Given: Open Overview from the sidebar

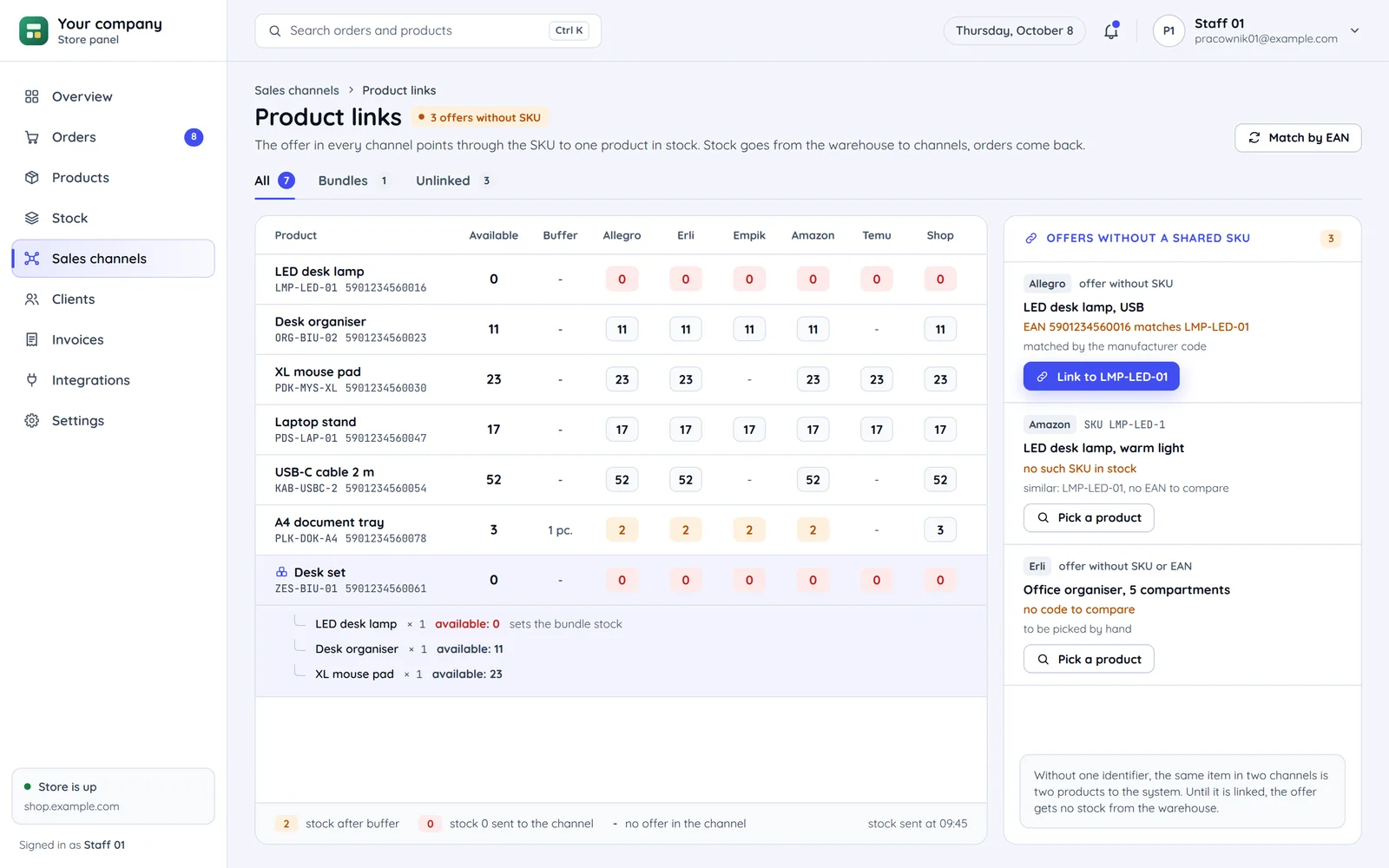Looking at the screenshot, I should [x=113, y=96].
